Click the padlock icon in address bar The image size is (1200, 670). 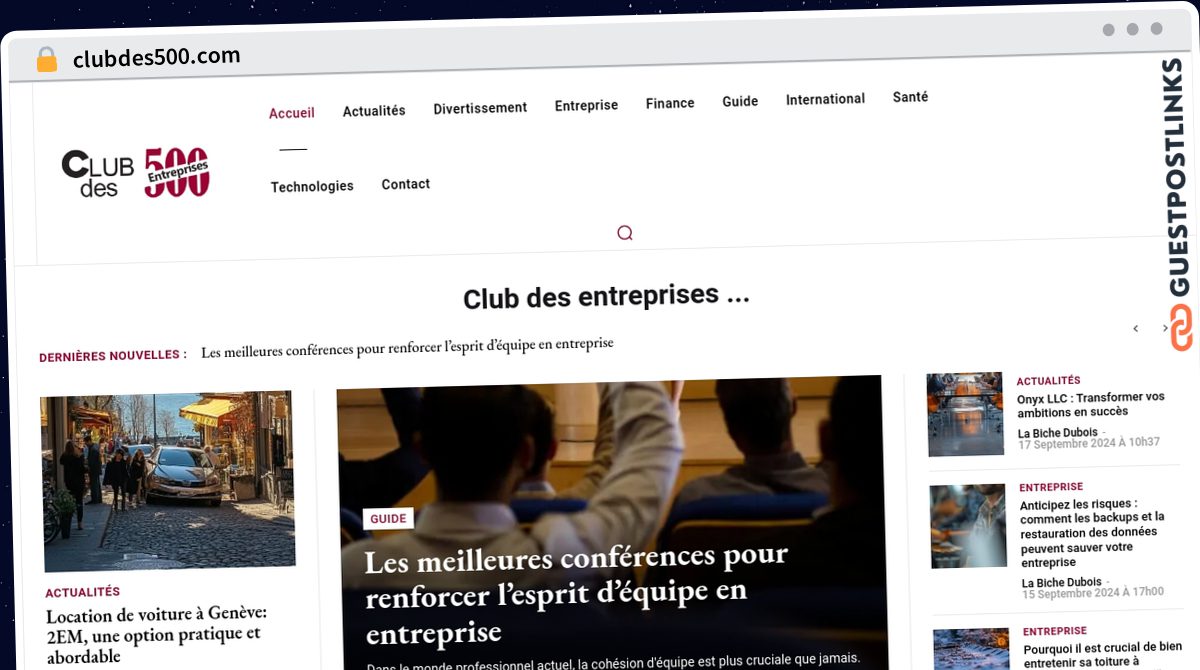pos(47,60)
